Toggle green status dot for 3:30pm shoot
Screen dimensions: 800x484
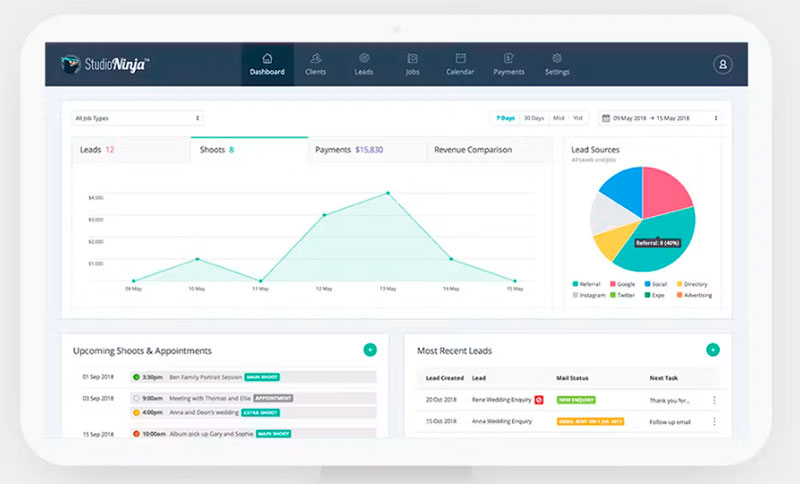(x=136, y=377)
